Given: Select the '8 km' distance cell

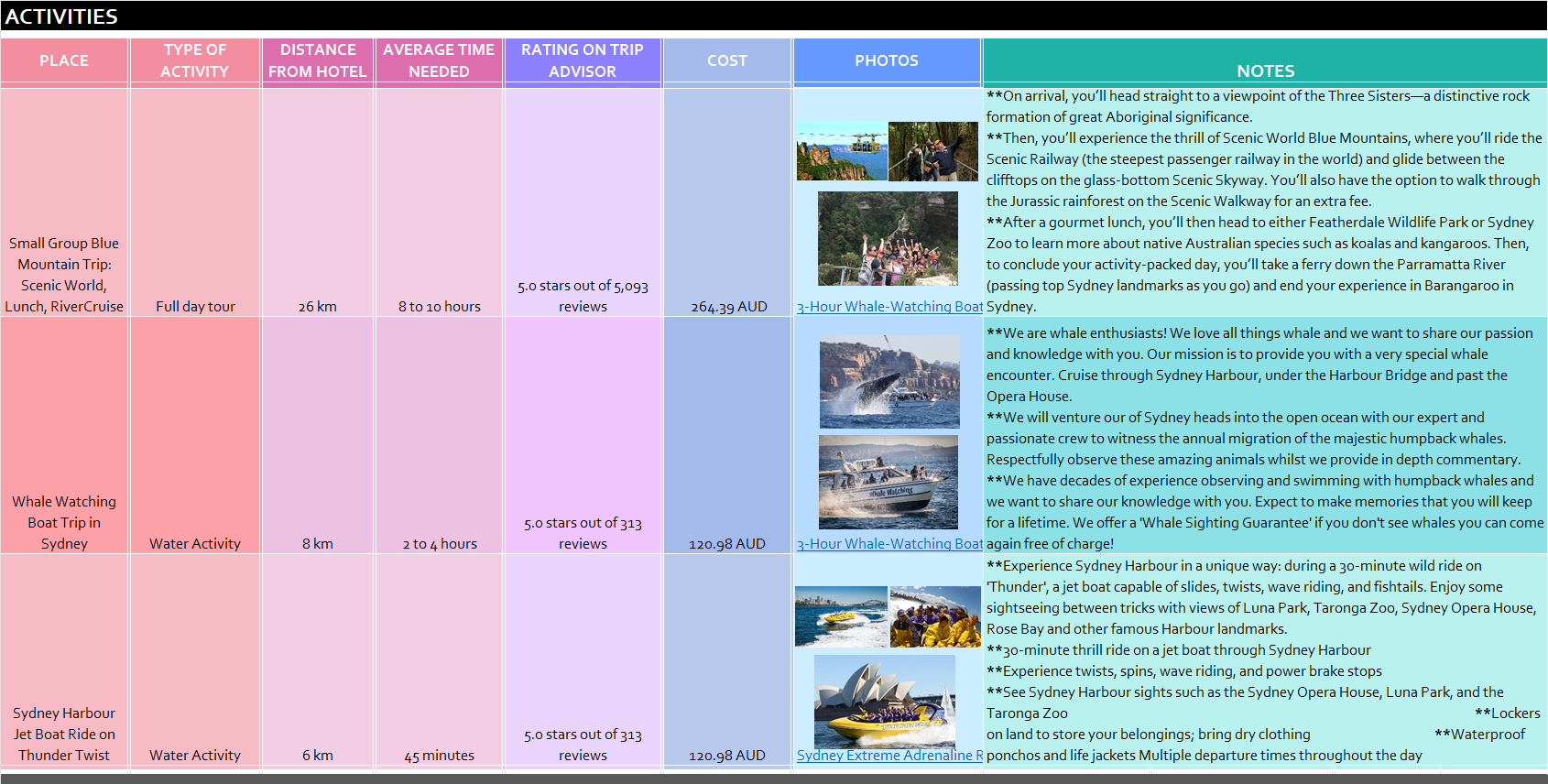Looking at the screenshot, I should click(x=318, y=436).
